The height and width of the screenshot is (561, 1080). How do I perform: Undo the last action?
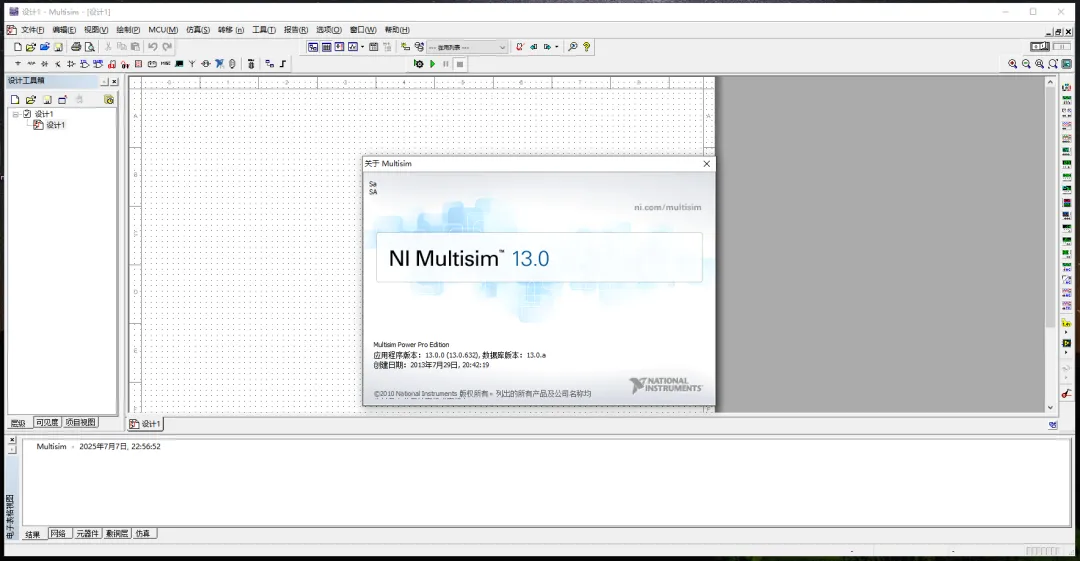point(153,47)
